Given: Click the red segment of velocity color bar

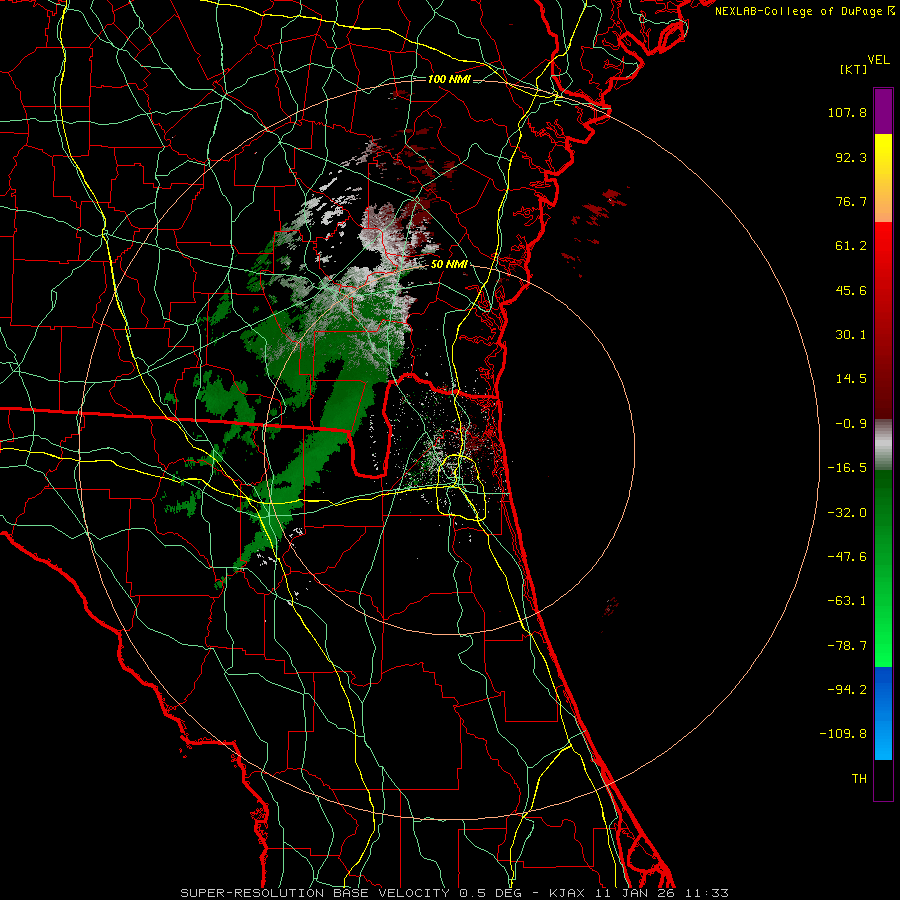Looking at the screenshot, I should [x=883, y=320].
